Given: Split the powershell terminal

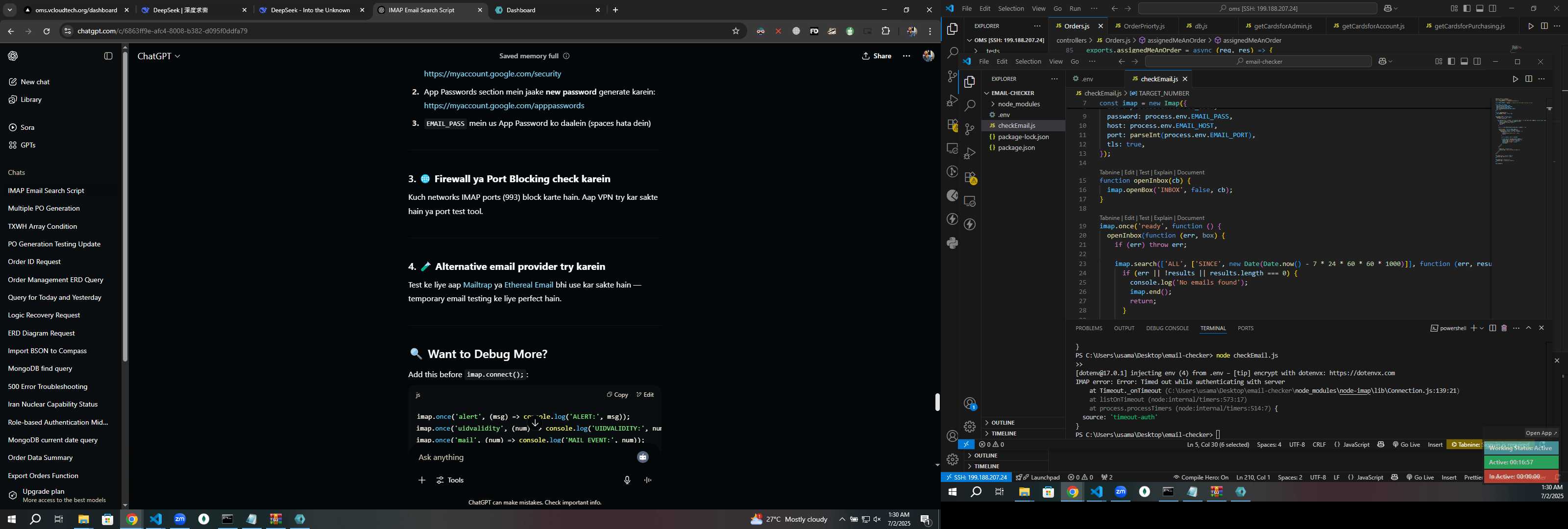Looking at the screenshot, I should tap(1493, 328).
